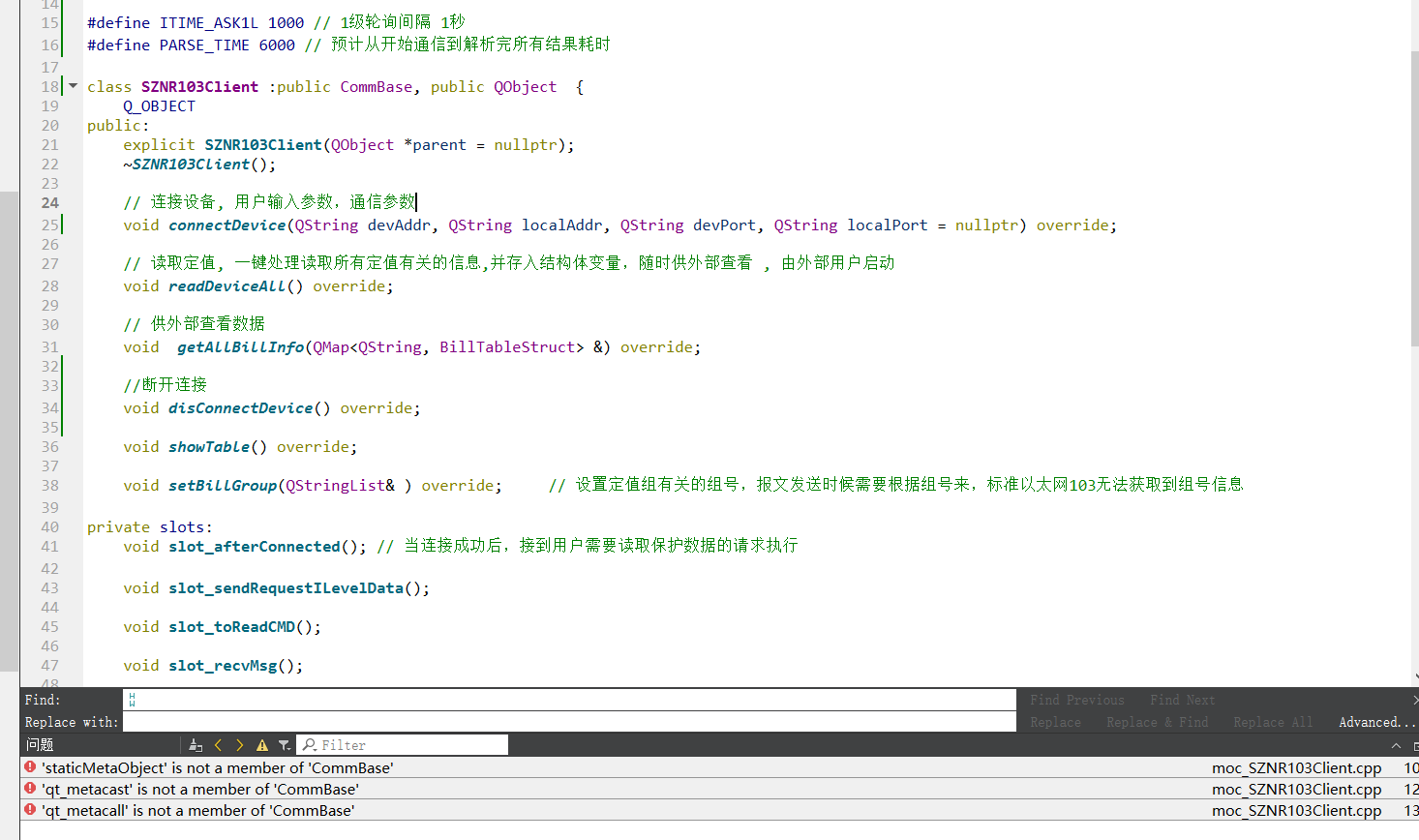Screen dimensions: 1419x840
Task: Toggle the show warnings triangle icon
Action: tap(262, 745)
